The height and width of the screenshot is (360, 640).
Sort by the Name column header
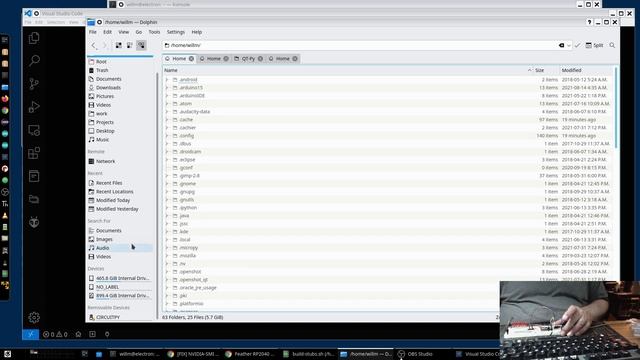tap(171, 70)
